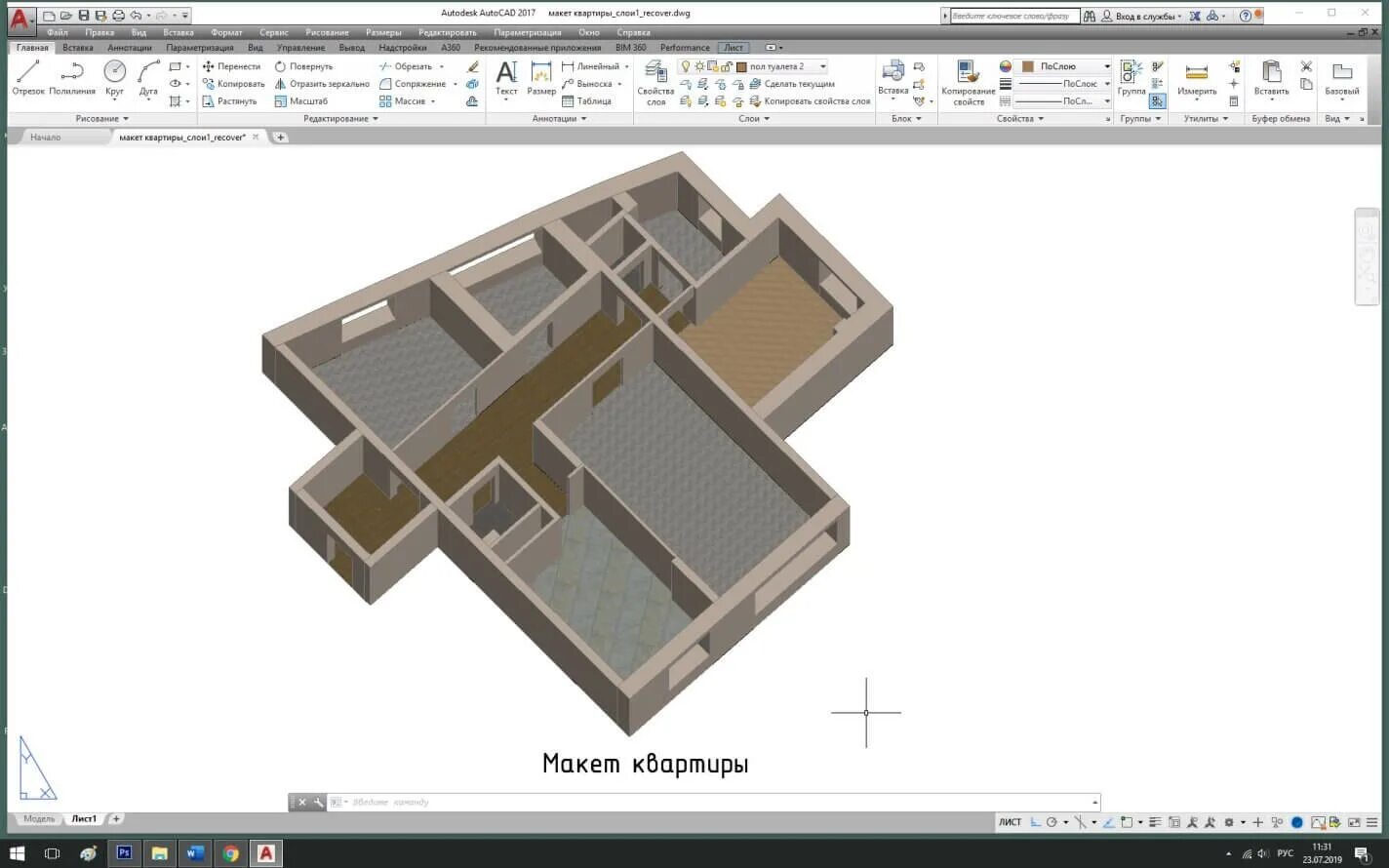The width and height of the screenshot is (1389, 868).
Task: Toggle clean screen icon in status bar
Action: point(1354,822)
